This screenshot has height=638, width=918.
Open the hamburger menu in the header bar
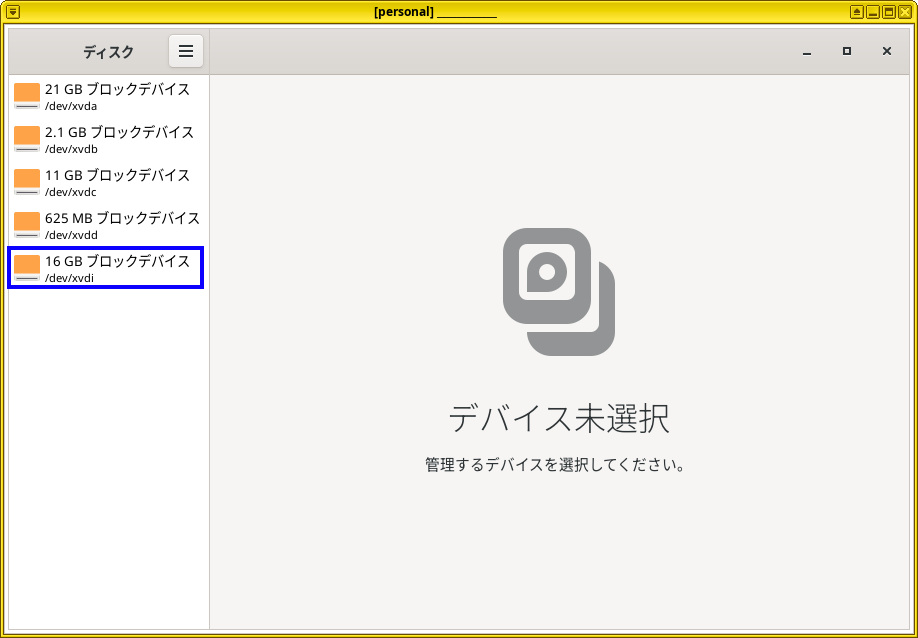tap(186, 50)
